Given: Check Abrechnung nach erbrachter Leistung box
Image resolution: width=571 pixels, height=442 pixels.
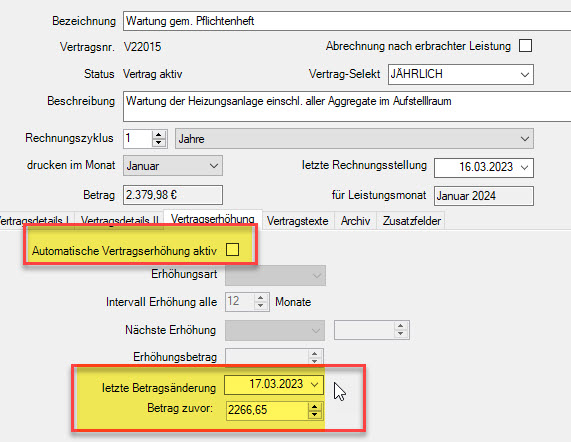Looking at the screenshot, I should pos(525,46).
